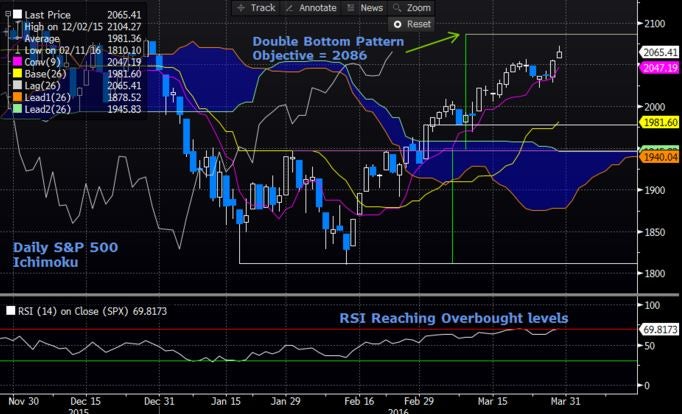Click the magenta Conv(9) swatch

[x=17, y=62]
